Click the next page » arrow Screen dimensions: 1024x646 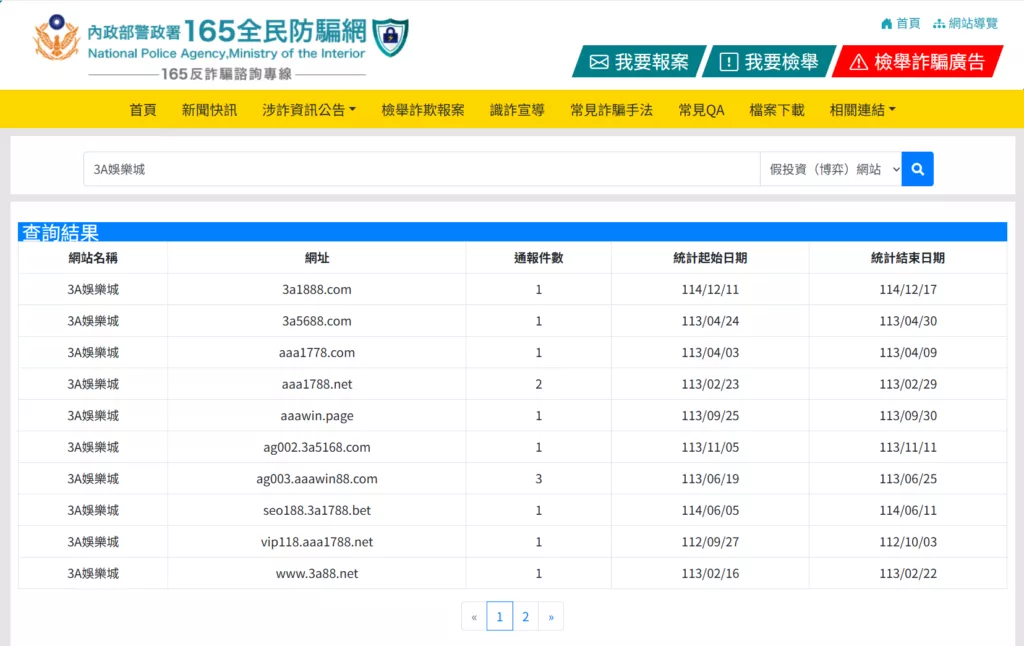pos(551,617)
